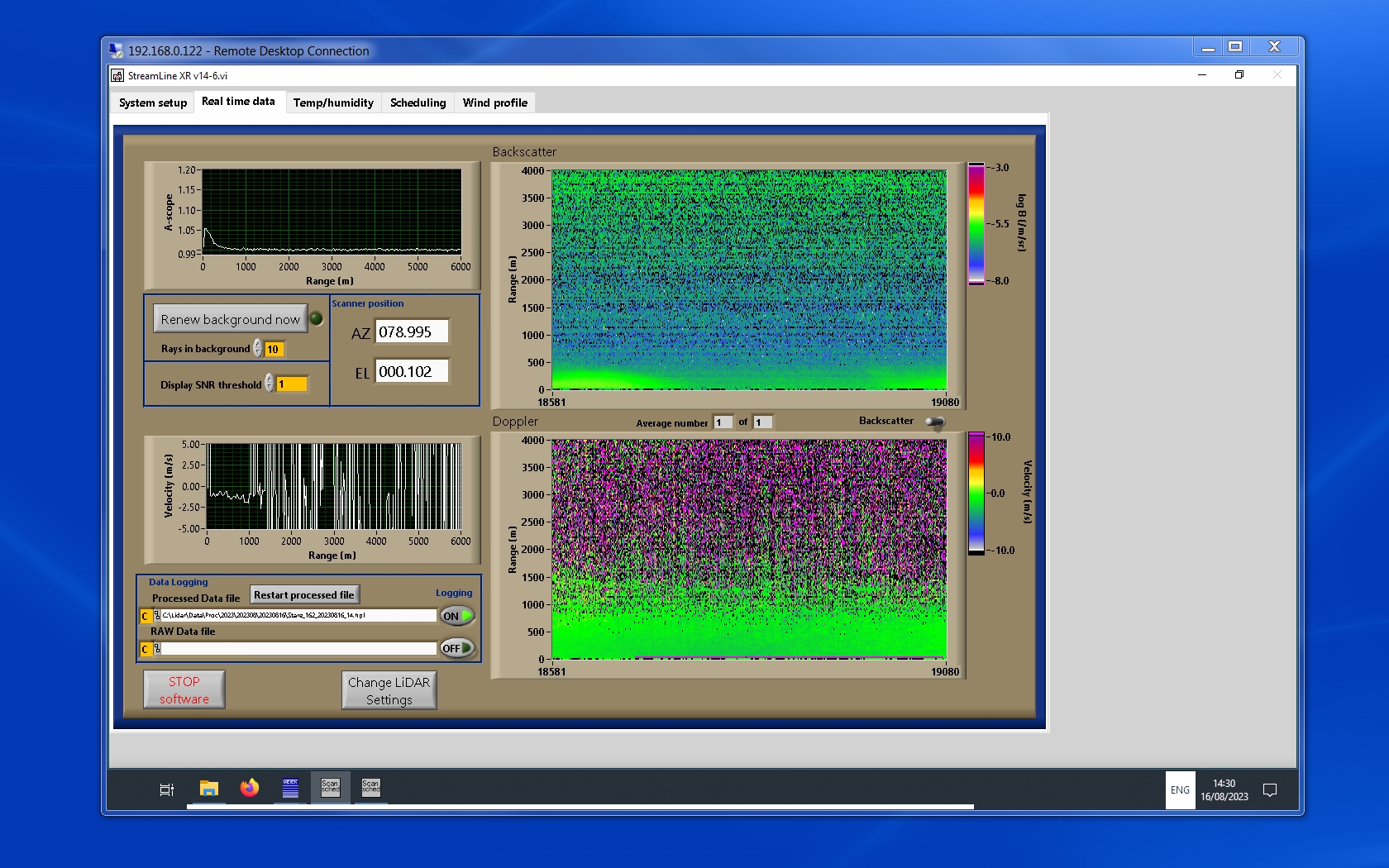Enable RAW data file logging OFF switch
Viewport: 1389px width, 868px height.
pyautogui.click(x=457, y=648)
